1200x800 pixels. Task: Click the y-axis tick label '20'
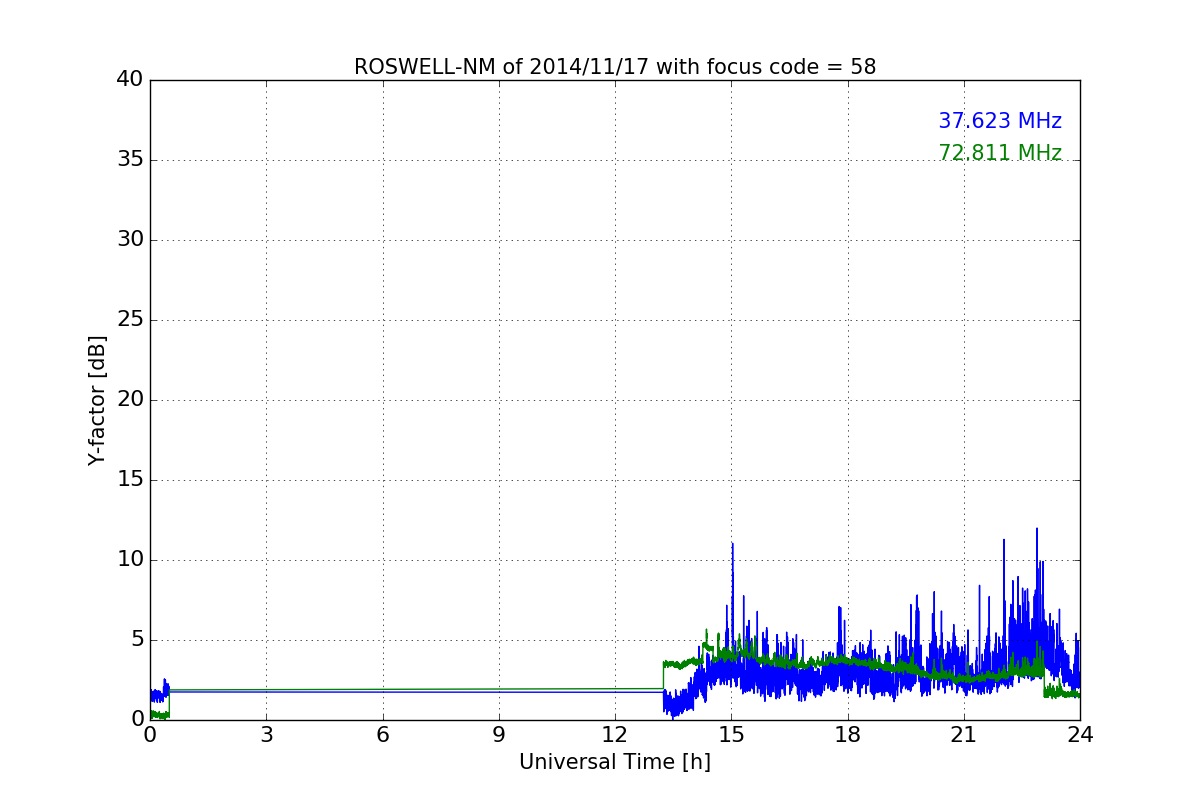pyautogui.click(x=130, y=400)
